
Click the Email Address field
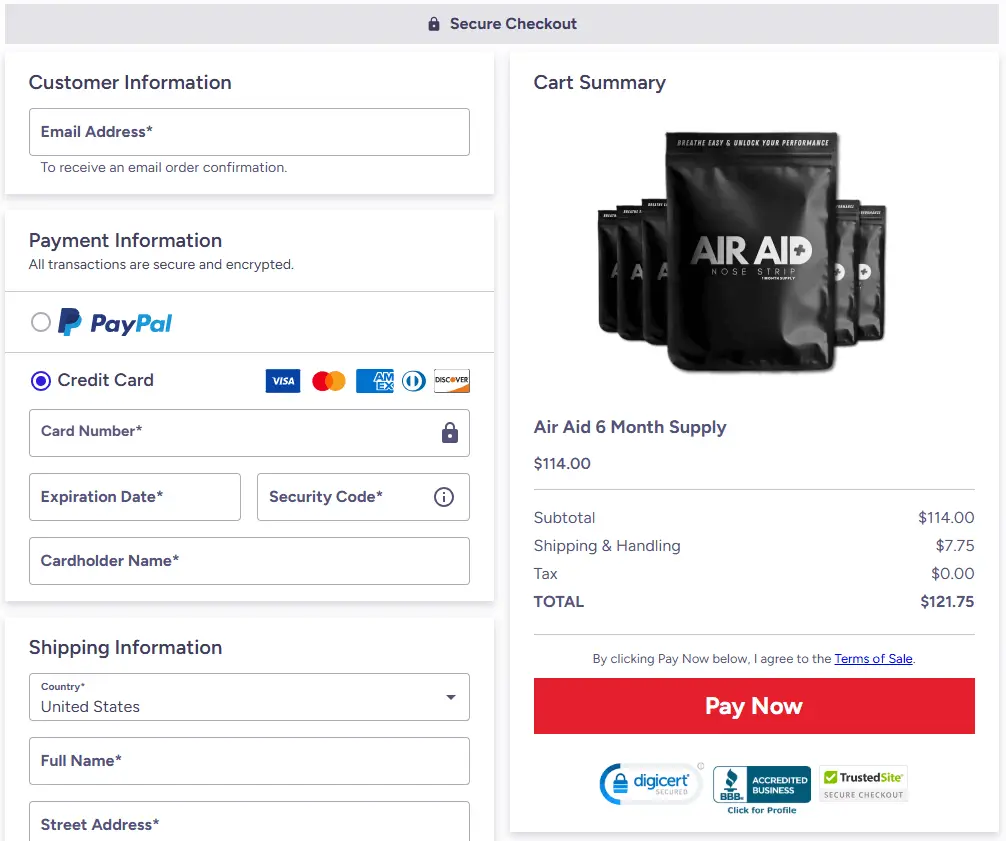coord(249,132)
